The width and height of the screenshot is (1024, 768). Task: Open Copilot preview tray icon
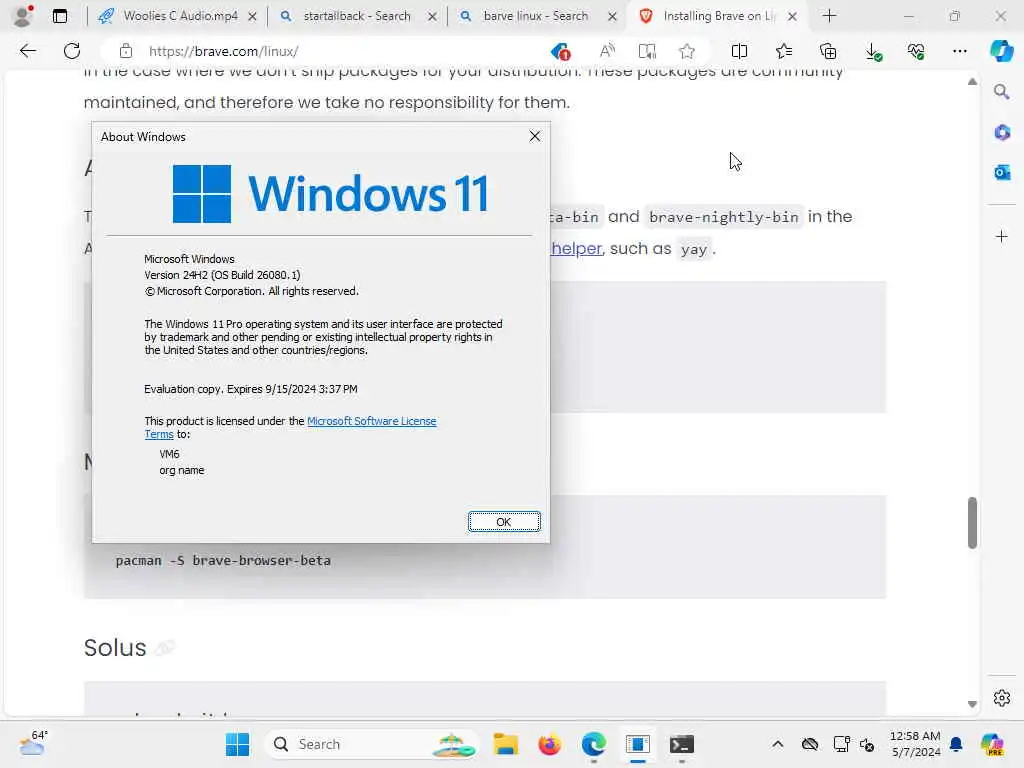[992, 744]
